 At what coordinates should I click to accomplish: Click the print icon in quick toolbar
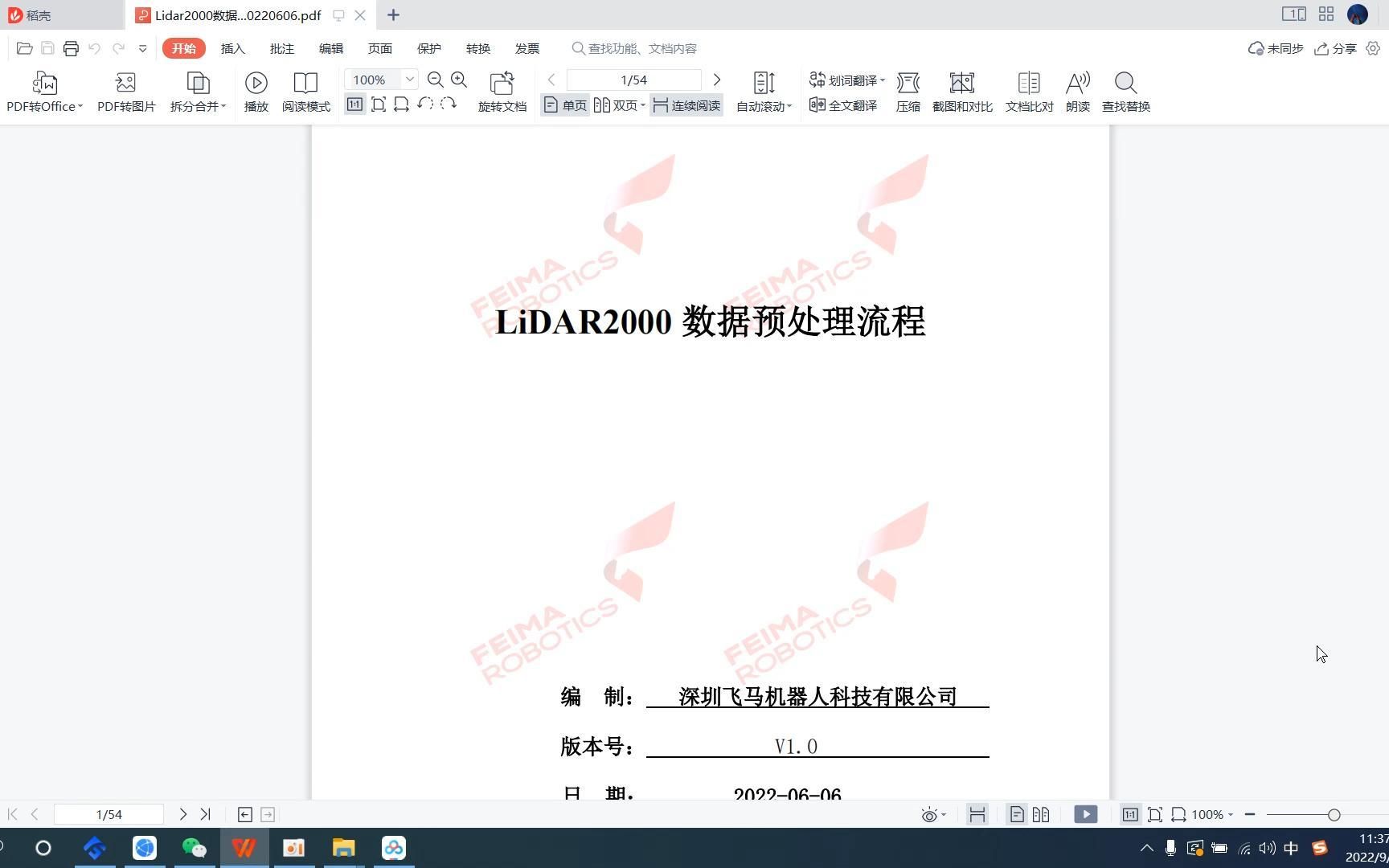click(71, 49)
